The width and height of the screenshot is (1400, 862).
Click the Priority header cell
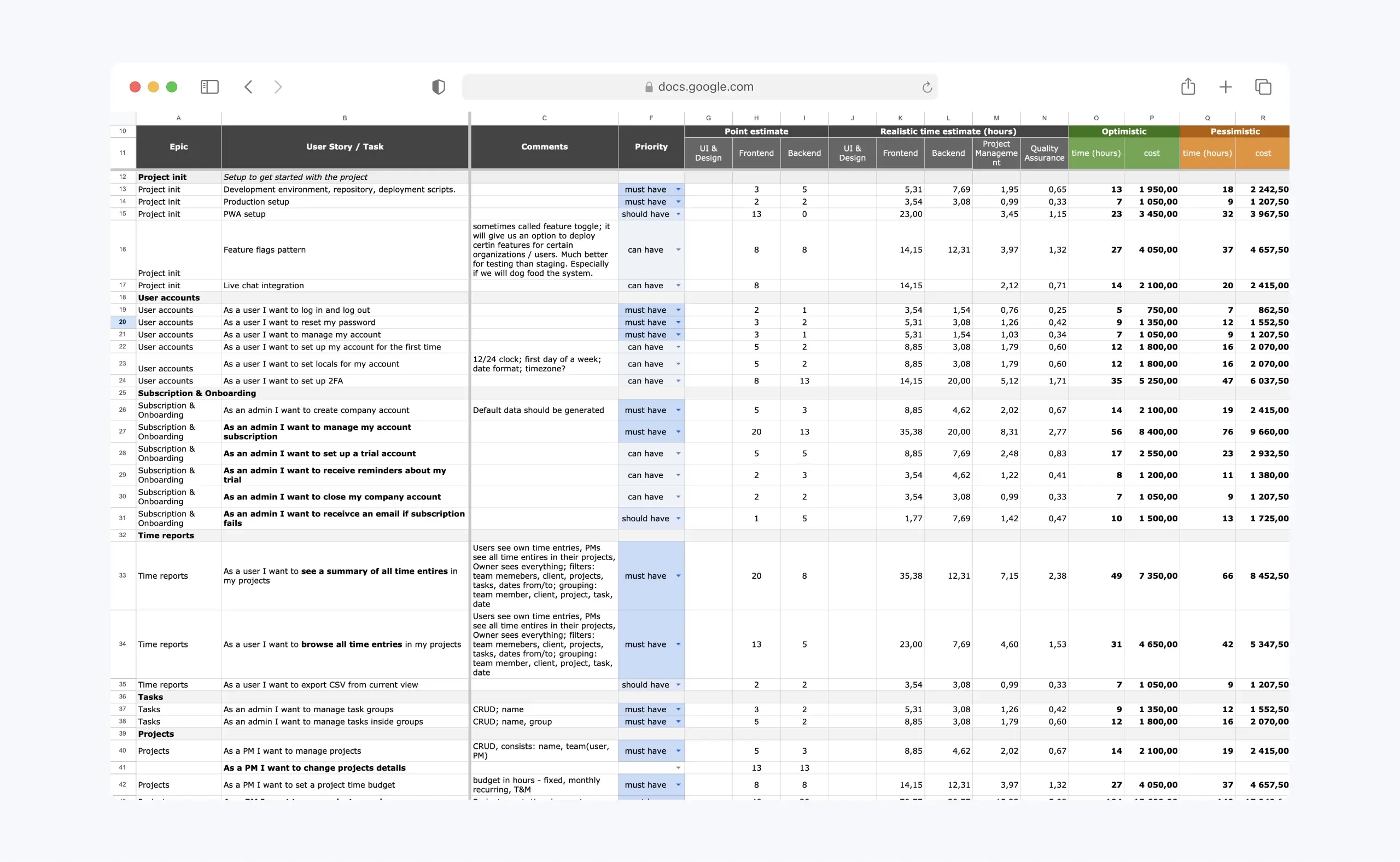pyautogui.click(x=651, y=147)
